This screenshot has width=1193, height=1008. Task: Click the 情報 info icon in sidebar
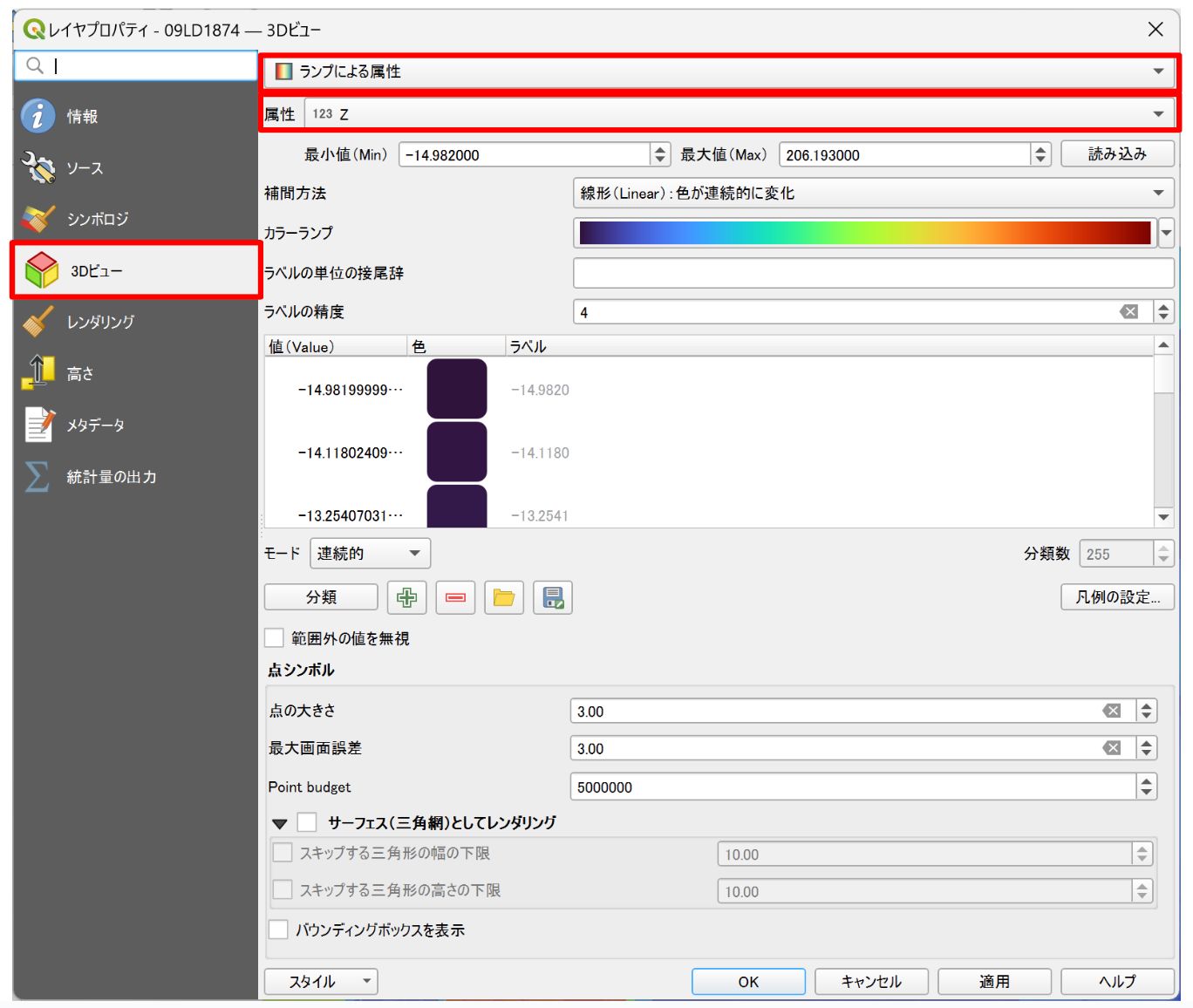pos(37,116)
